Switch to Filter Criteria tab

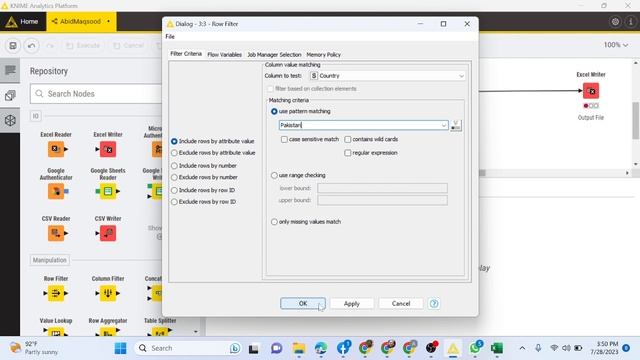(186, 54)
